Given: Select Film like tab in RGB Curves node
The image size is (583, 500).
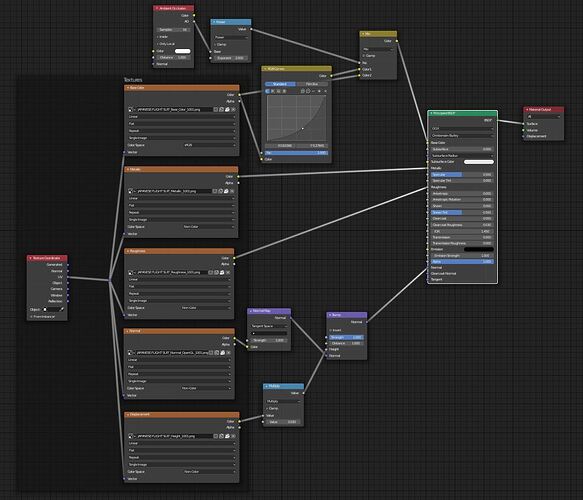Looking at the screenshot, I should (x=312, y=84).
